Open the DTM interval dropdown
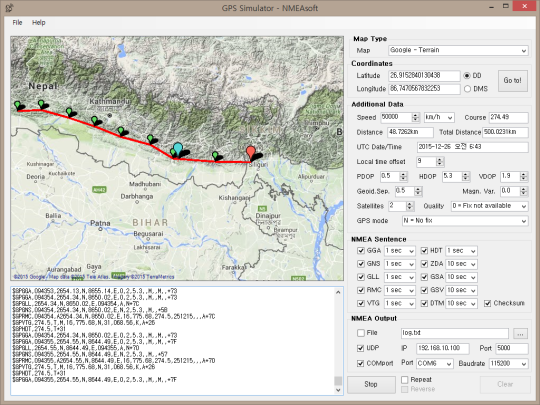Screen dimensions: 540x405 click(461, 303)
